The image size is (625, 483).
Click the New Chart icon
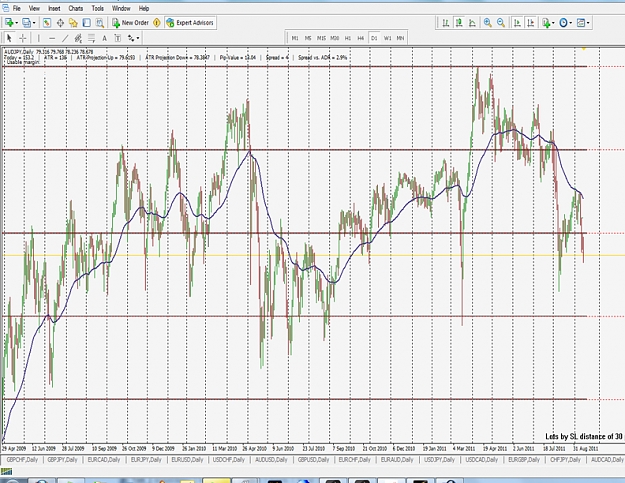(9, 23)
